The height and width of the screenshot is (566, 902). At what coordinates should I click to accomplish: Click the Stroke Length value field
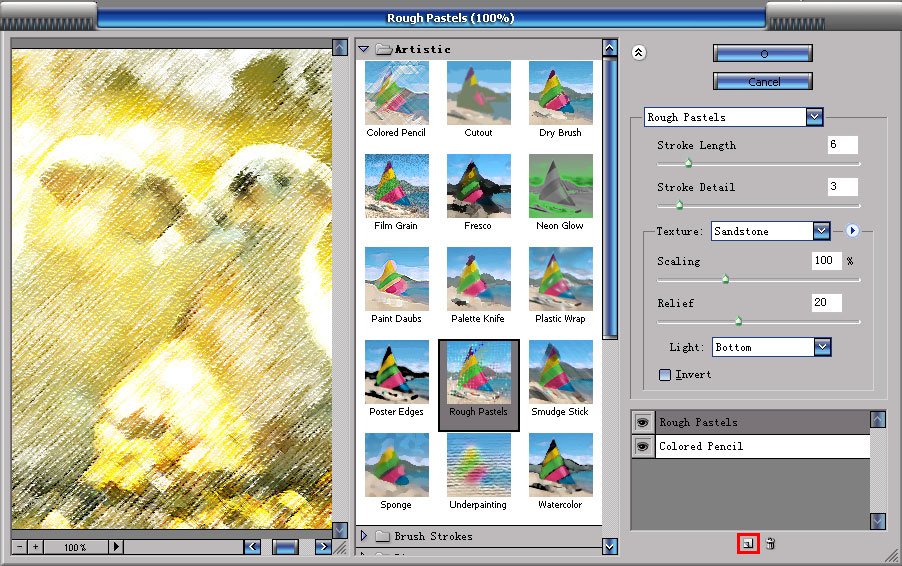(843, 144)
